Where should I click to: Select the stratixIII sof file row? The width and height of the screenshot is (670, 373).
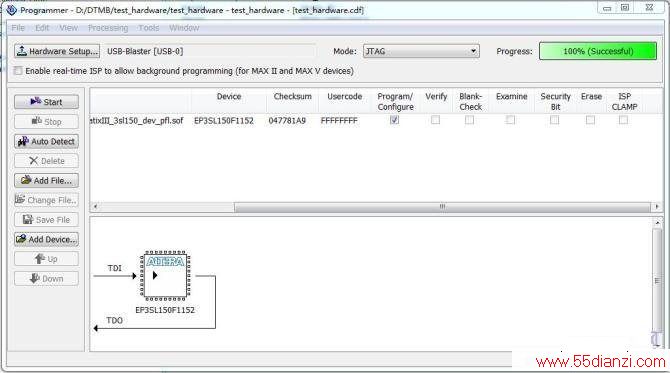click(x=376, y=120)
